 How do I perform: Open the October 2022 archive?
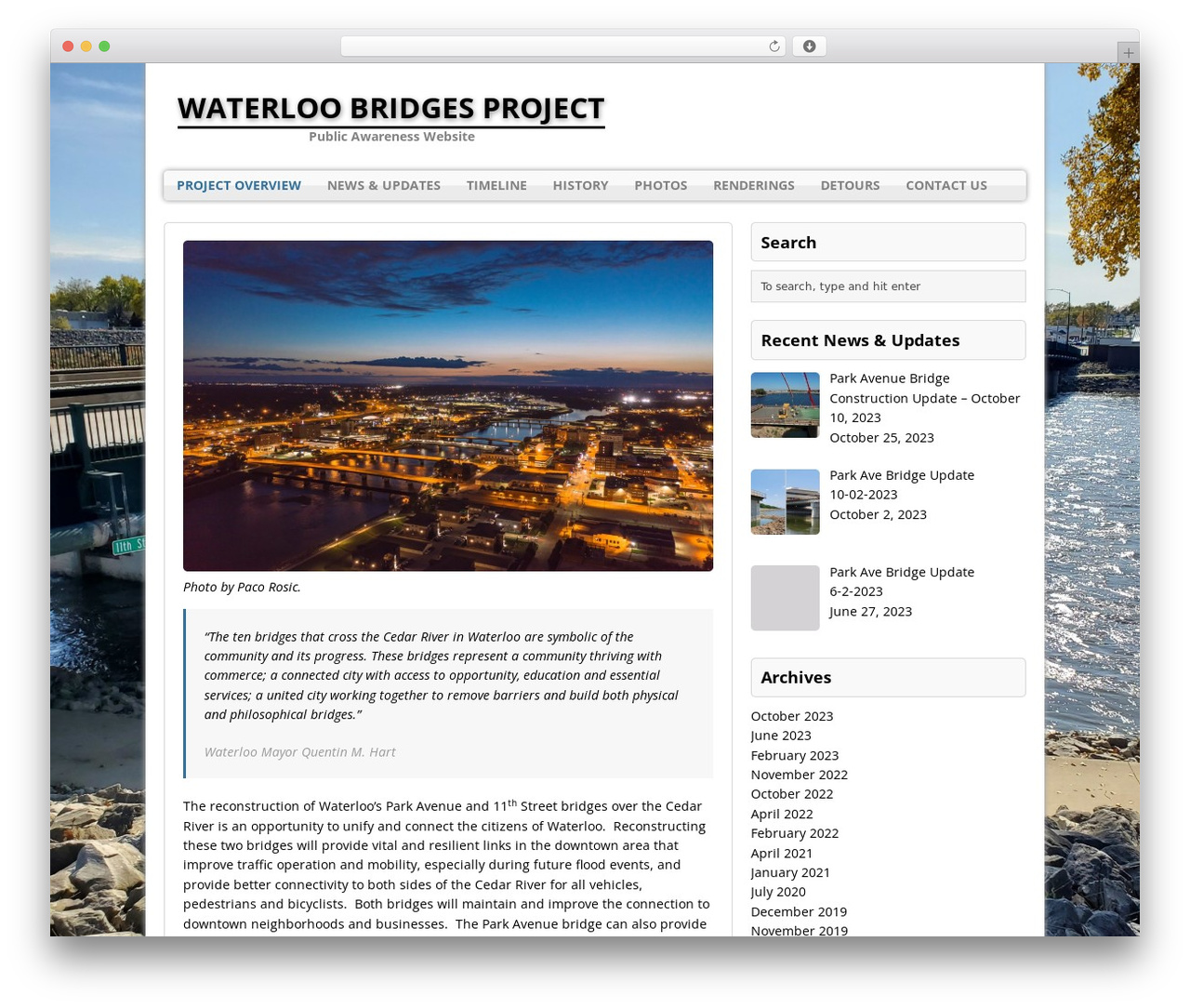coord(792,794)
